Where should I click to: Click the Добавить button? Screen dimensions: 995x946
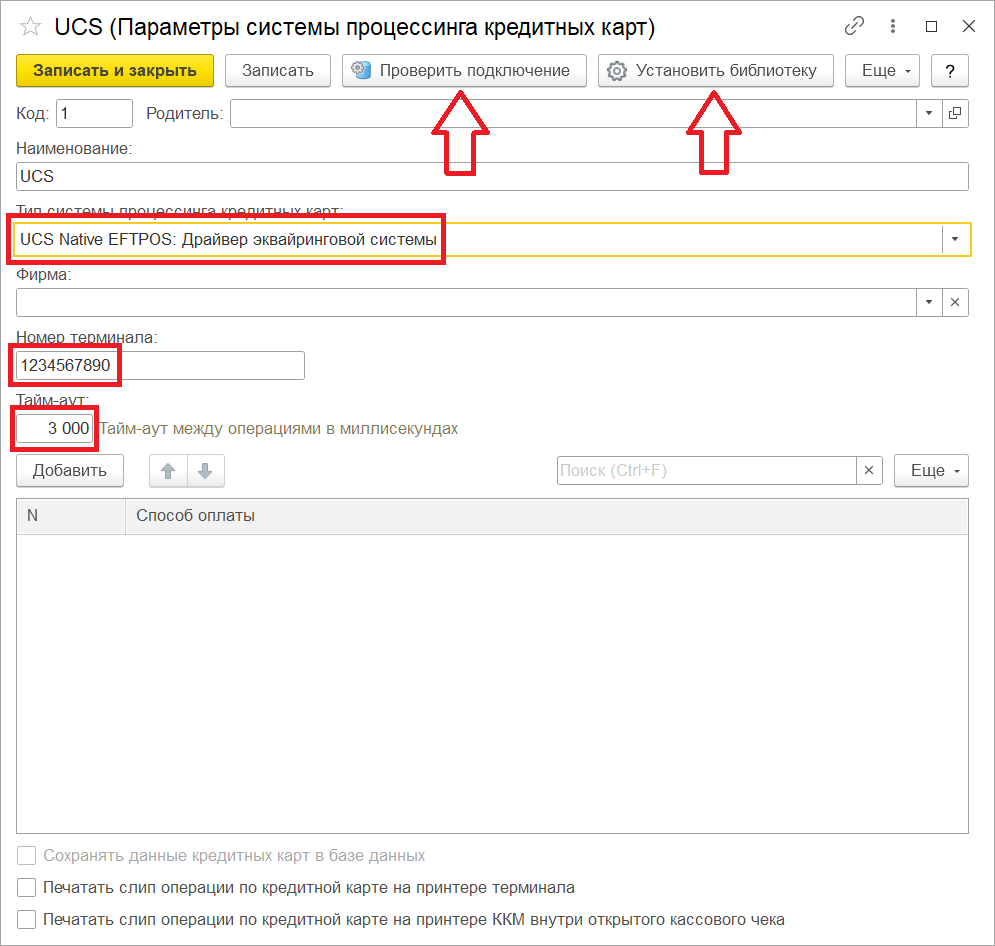[x=70, y=471]
